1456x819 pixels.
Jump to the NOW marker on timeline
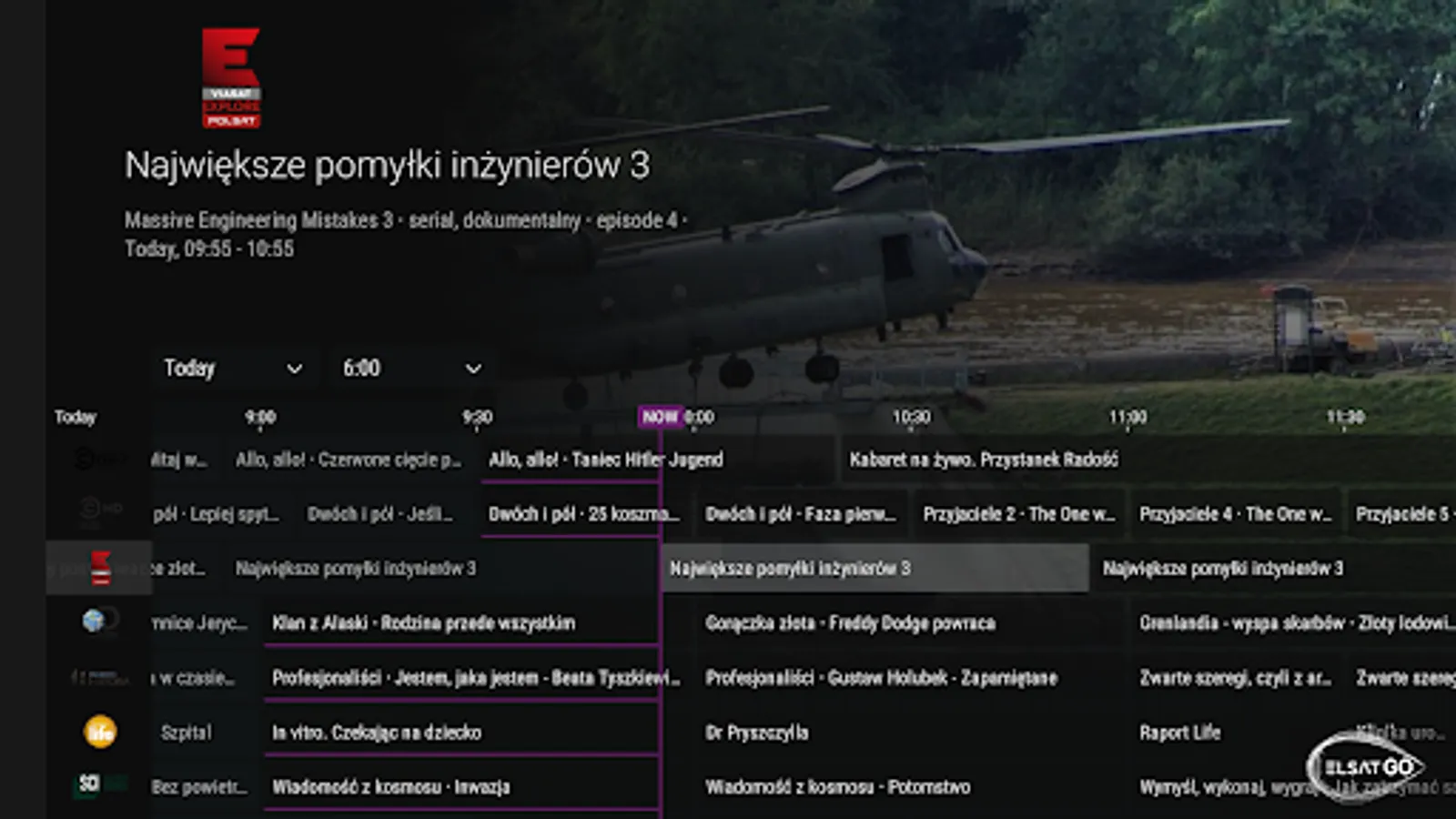660,417
